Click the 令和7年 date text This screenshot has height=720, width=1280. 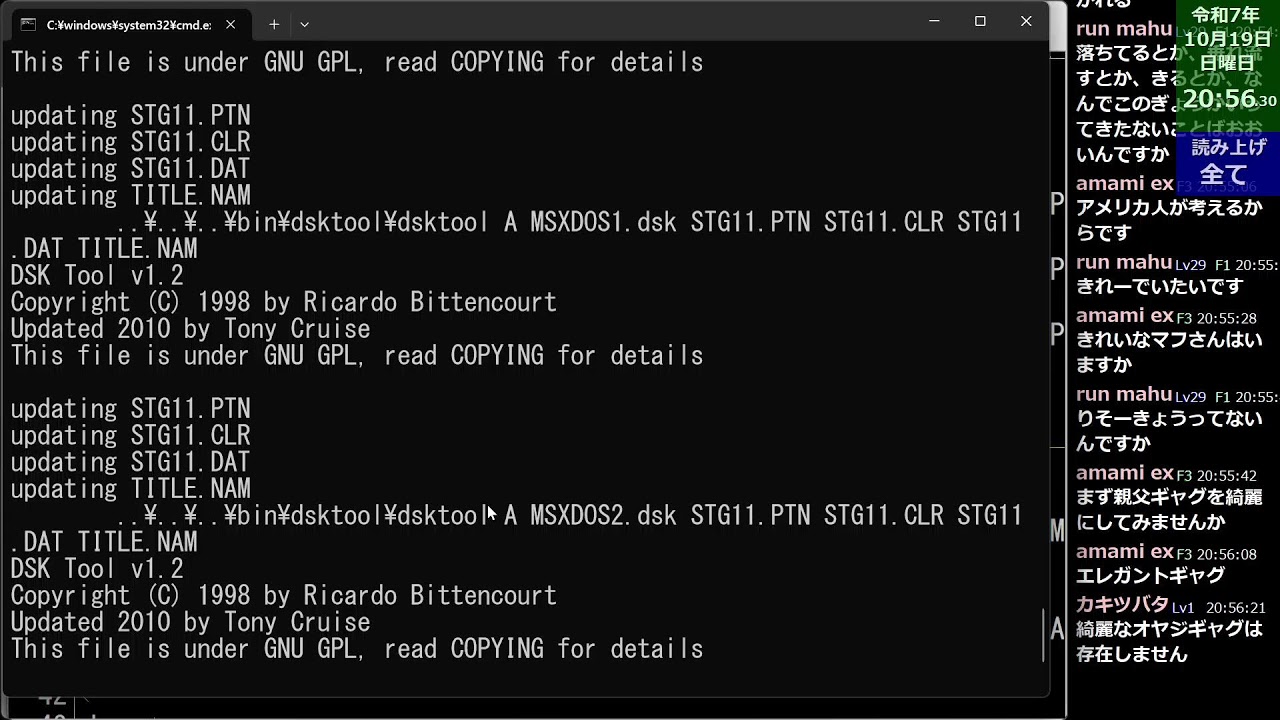[1226, 15]
